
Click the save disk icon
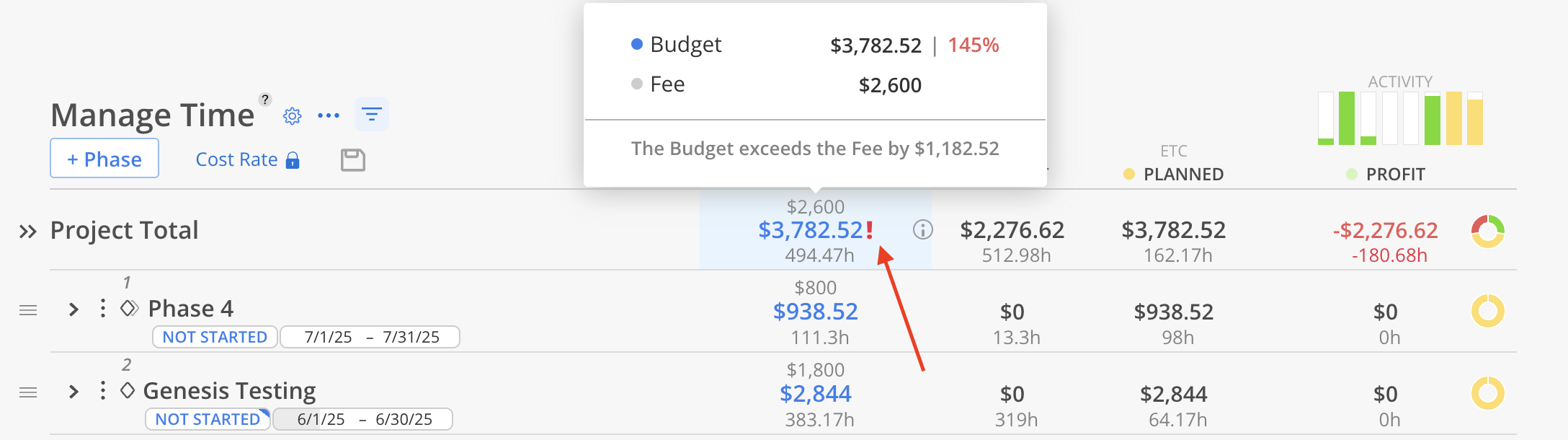[353, 160]
